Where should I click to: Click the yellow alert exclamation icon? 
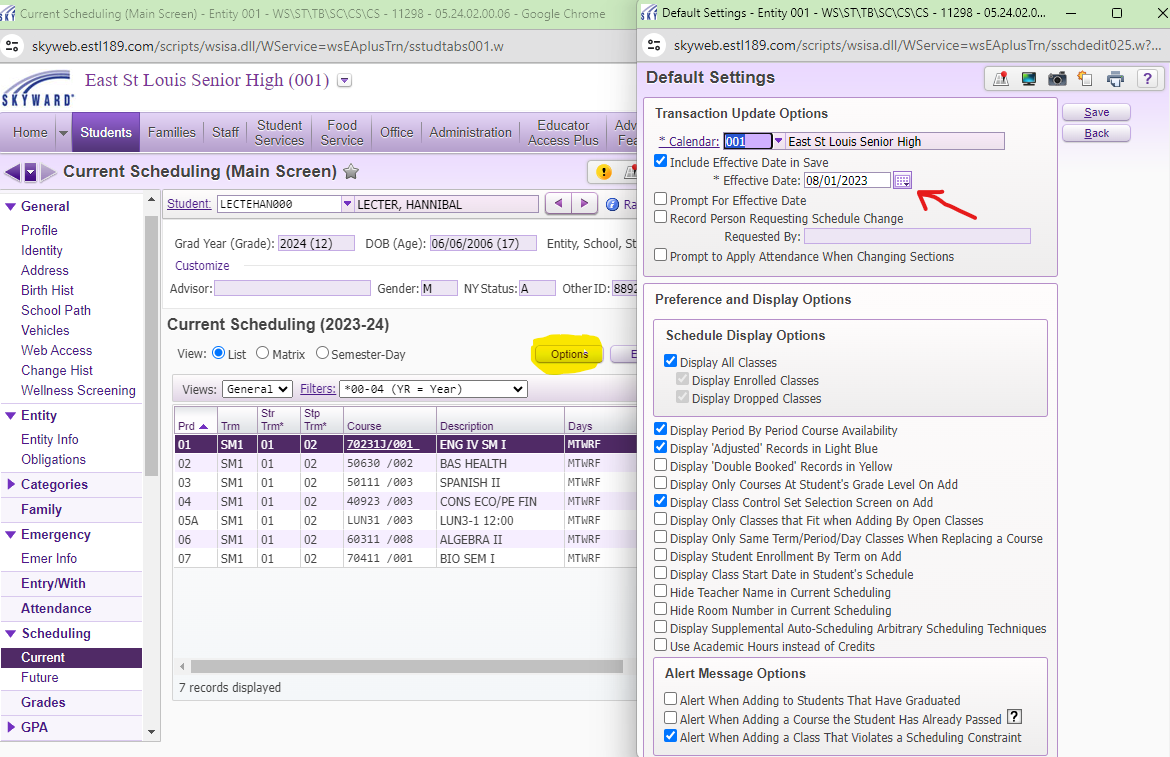[x=604, y=172]
